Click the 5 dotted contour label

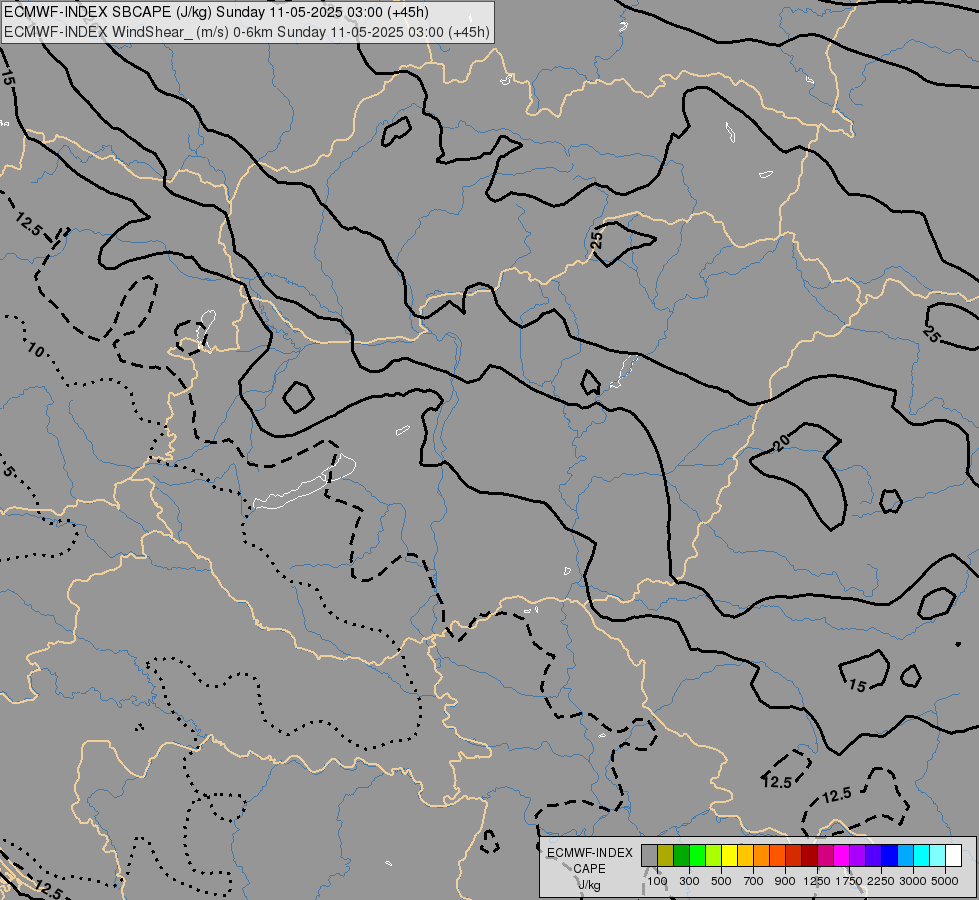[x=8, y=471]
